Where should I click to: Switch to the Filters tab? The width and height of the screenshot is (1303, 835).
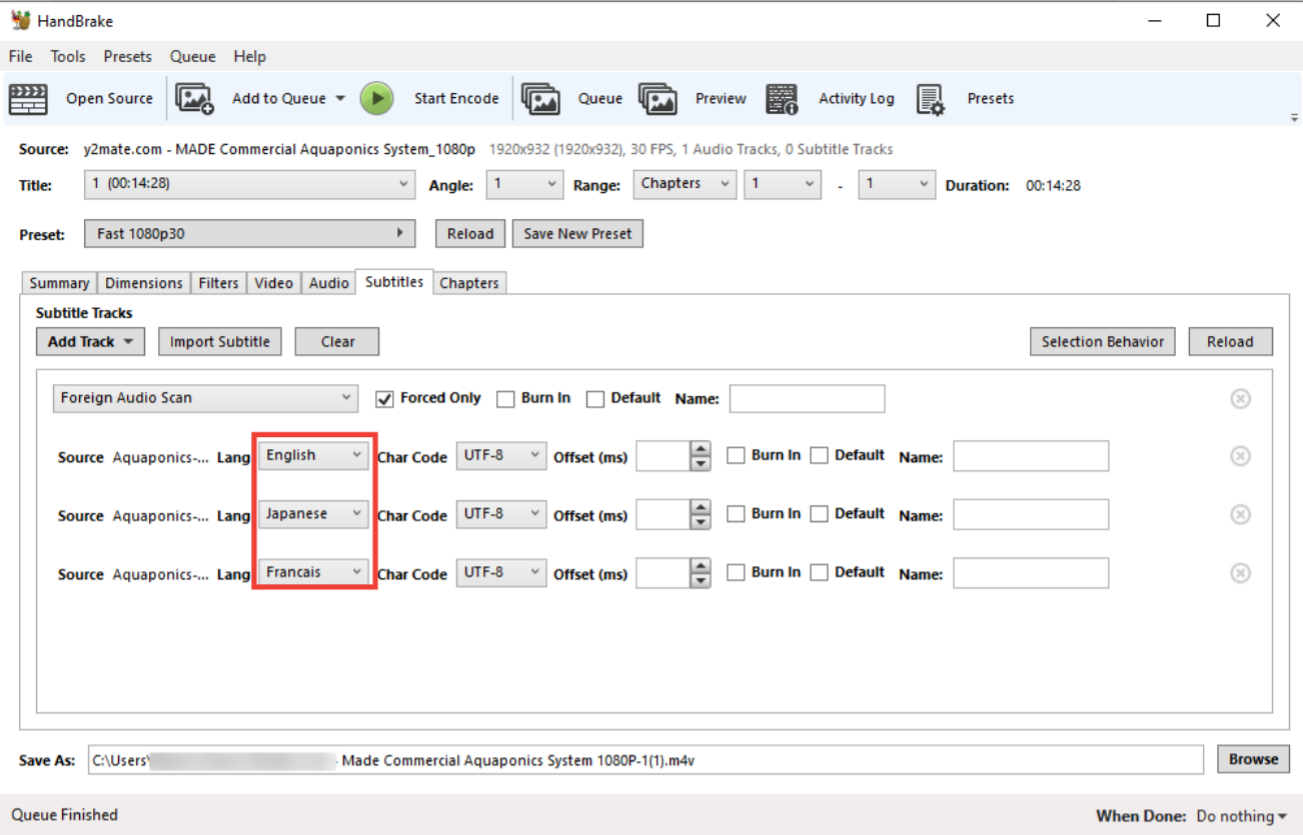[x=218, y=283]
